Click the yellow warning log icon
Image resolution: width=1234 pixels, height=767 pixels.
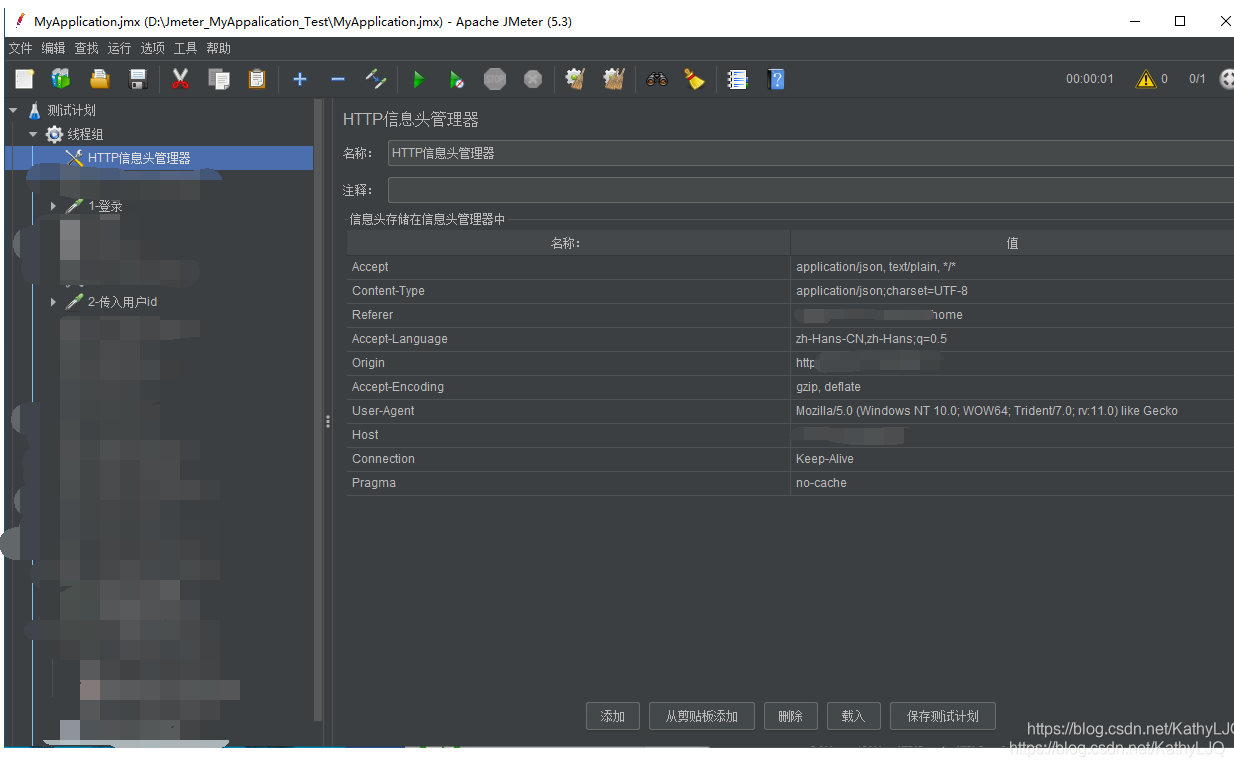click(1146, 79)
